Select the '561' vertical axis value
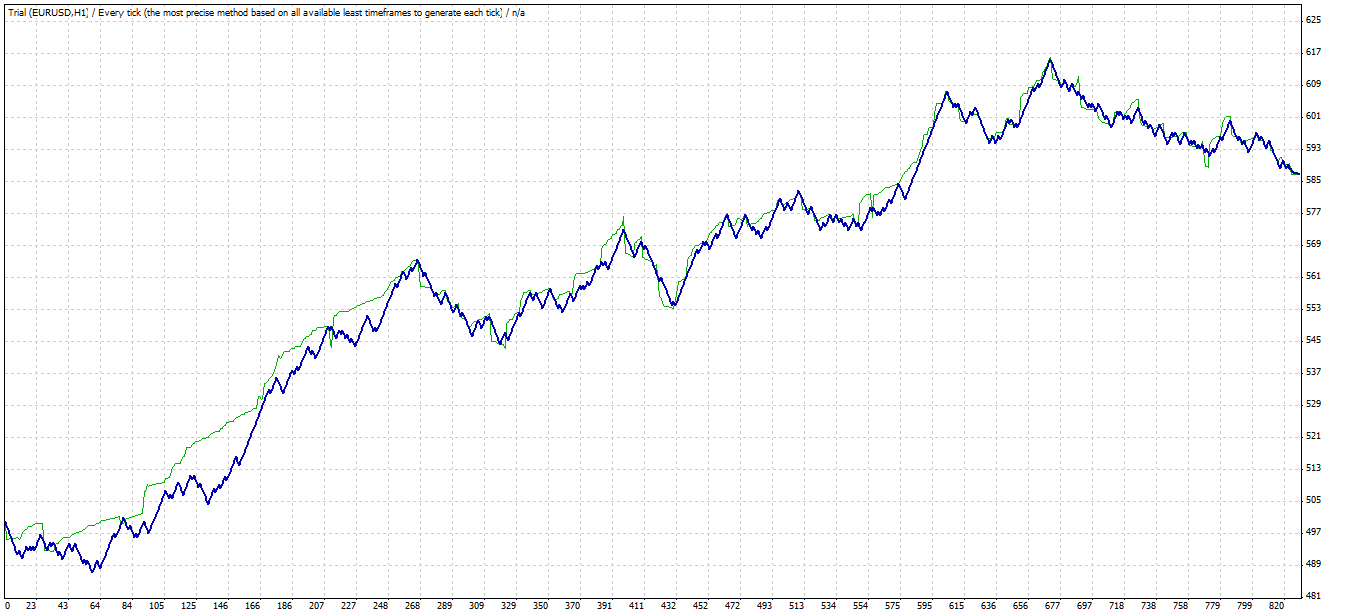Viewport: 1346px width, 615px height. (x=1313, y=276)
